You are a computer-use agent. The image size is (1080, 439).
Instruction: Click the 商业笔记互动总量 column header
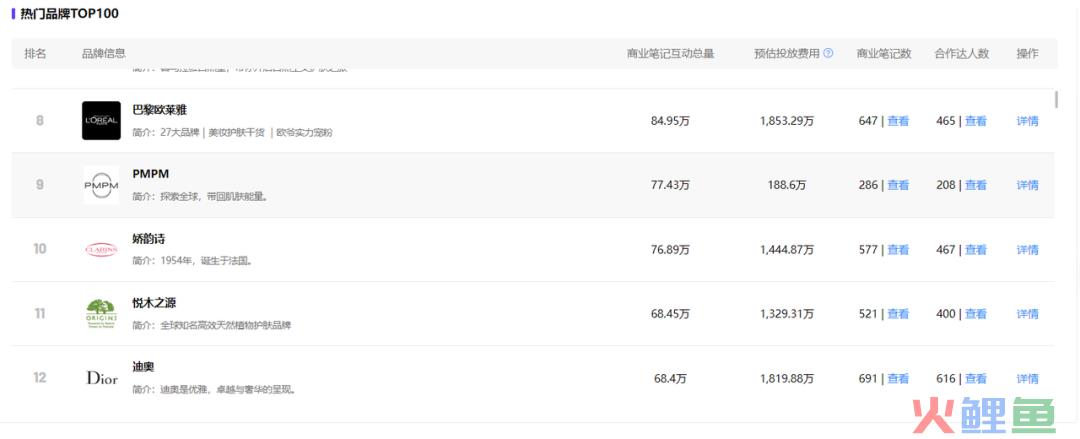[x=670, y=53]
